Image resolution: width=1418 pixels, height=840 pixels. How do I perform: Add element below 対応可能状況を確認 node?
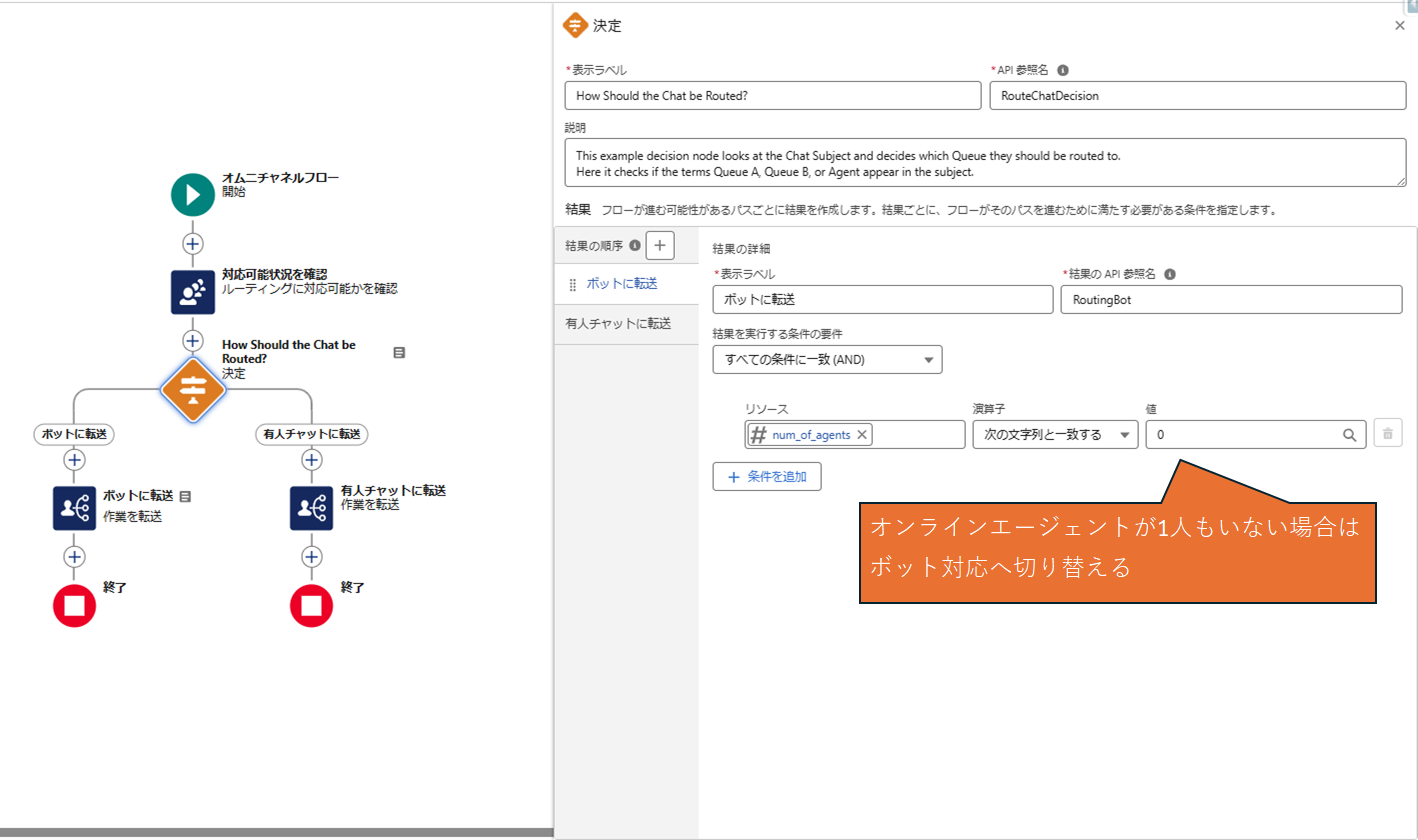coord(193,341)
